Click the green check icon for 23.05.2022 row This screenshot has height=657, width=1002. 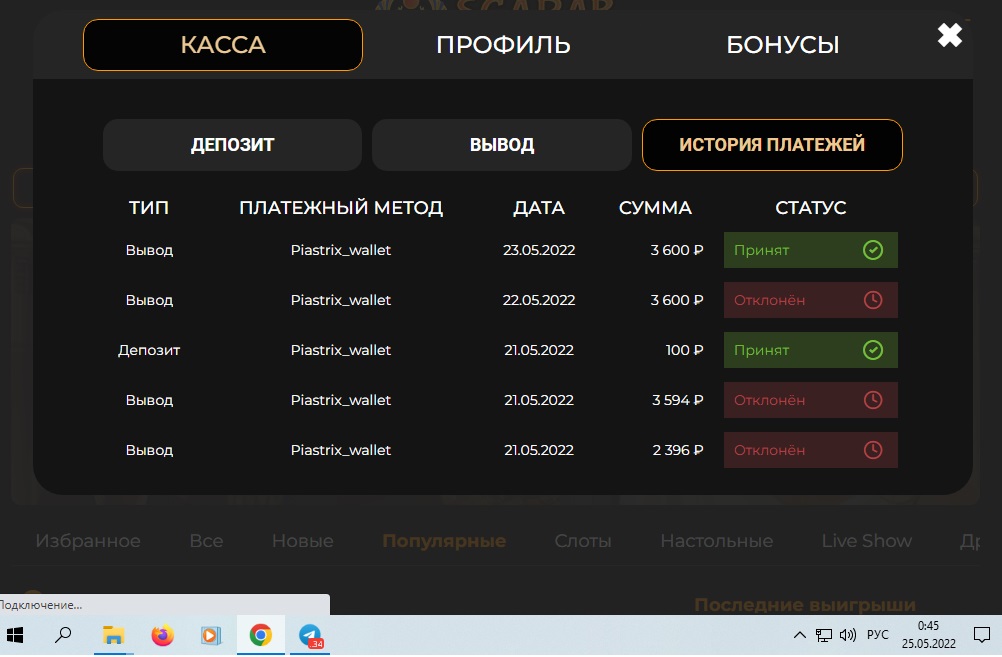pos(873,250)
